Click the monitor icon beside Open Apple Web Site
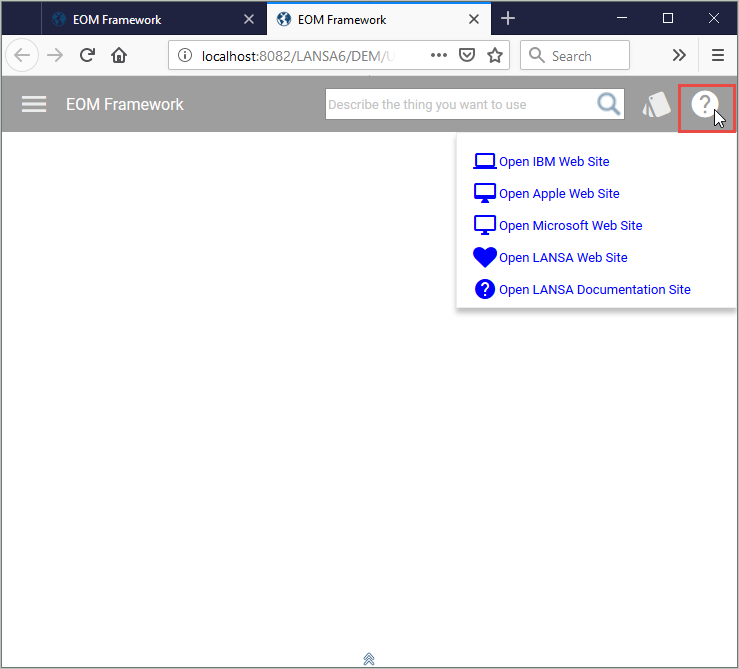739x669 pixels. pyautogui.click(x=484, y=193)
